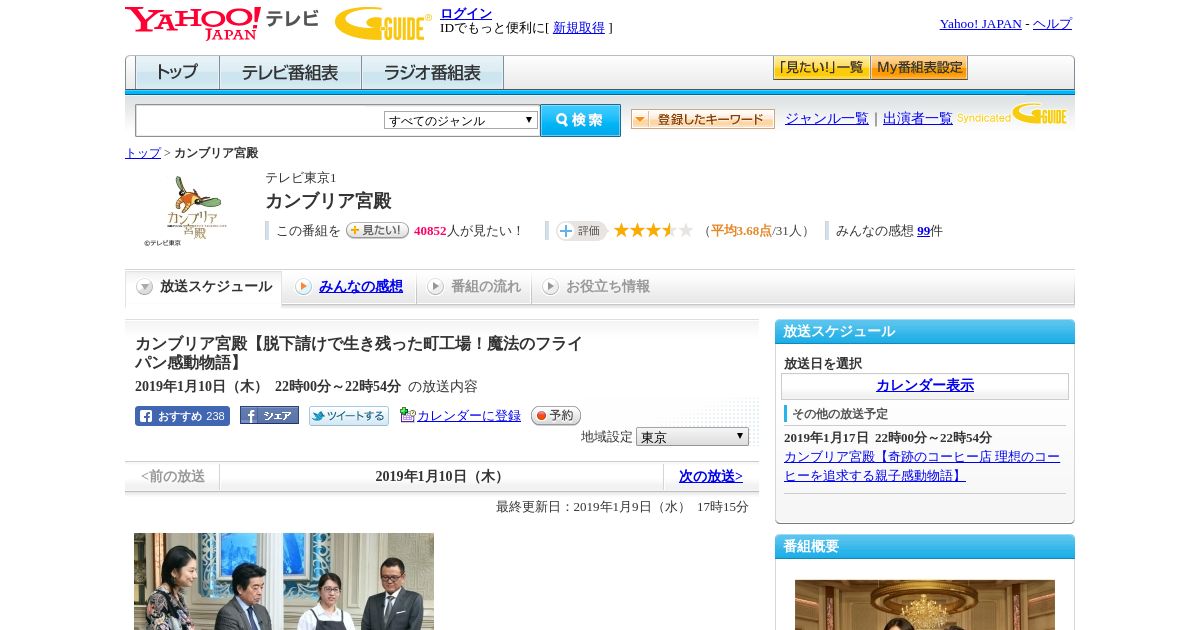Select the 放送スケジュール tab
1200x630 pixels.
(203, 287)
